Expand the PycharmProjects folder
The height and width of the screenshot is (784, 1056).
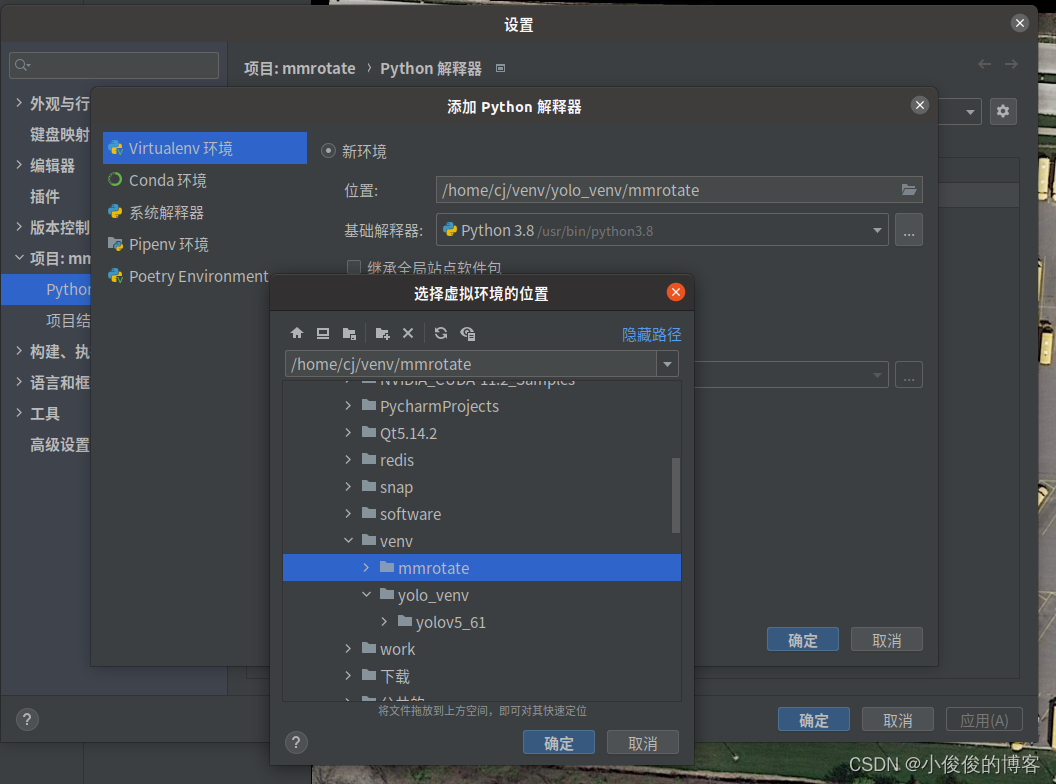click(x=348, y=405)
